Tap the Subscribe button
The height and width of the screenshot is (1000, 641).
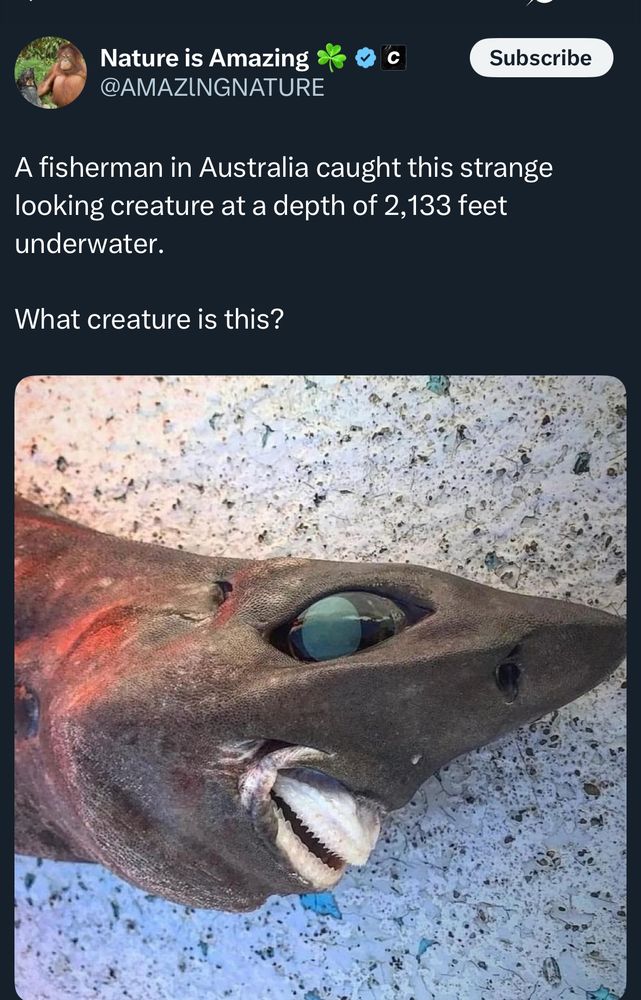[x=542, y=58]
